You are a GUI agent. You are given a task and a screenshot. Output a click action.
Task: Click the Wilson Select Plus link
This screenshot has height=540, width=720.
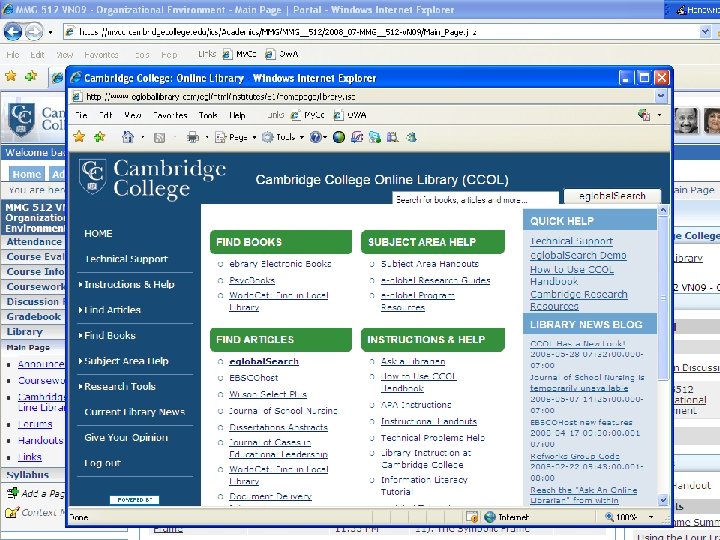point(268,394)
